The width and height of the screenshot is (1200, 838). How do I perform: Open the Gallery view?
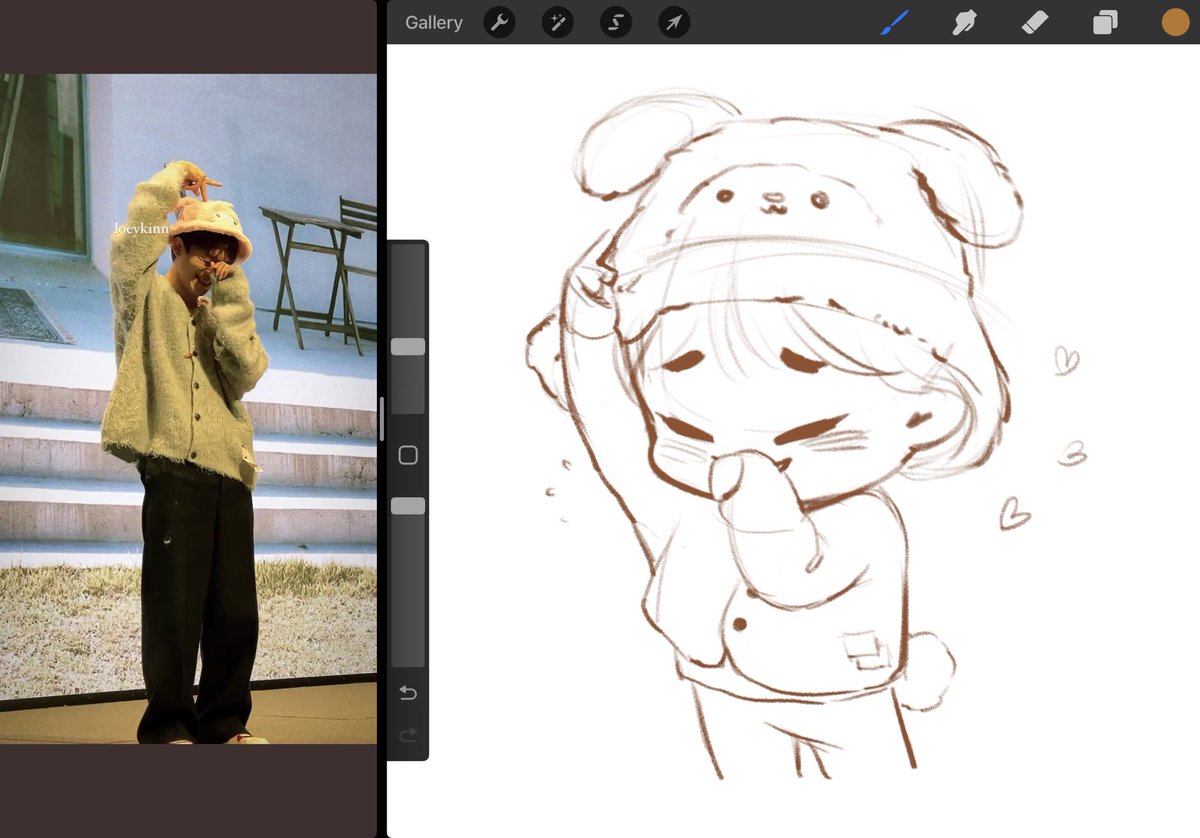pyautogui.click(x=433, y=22)
